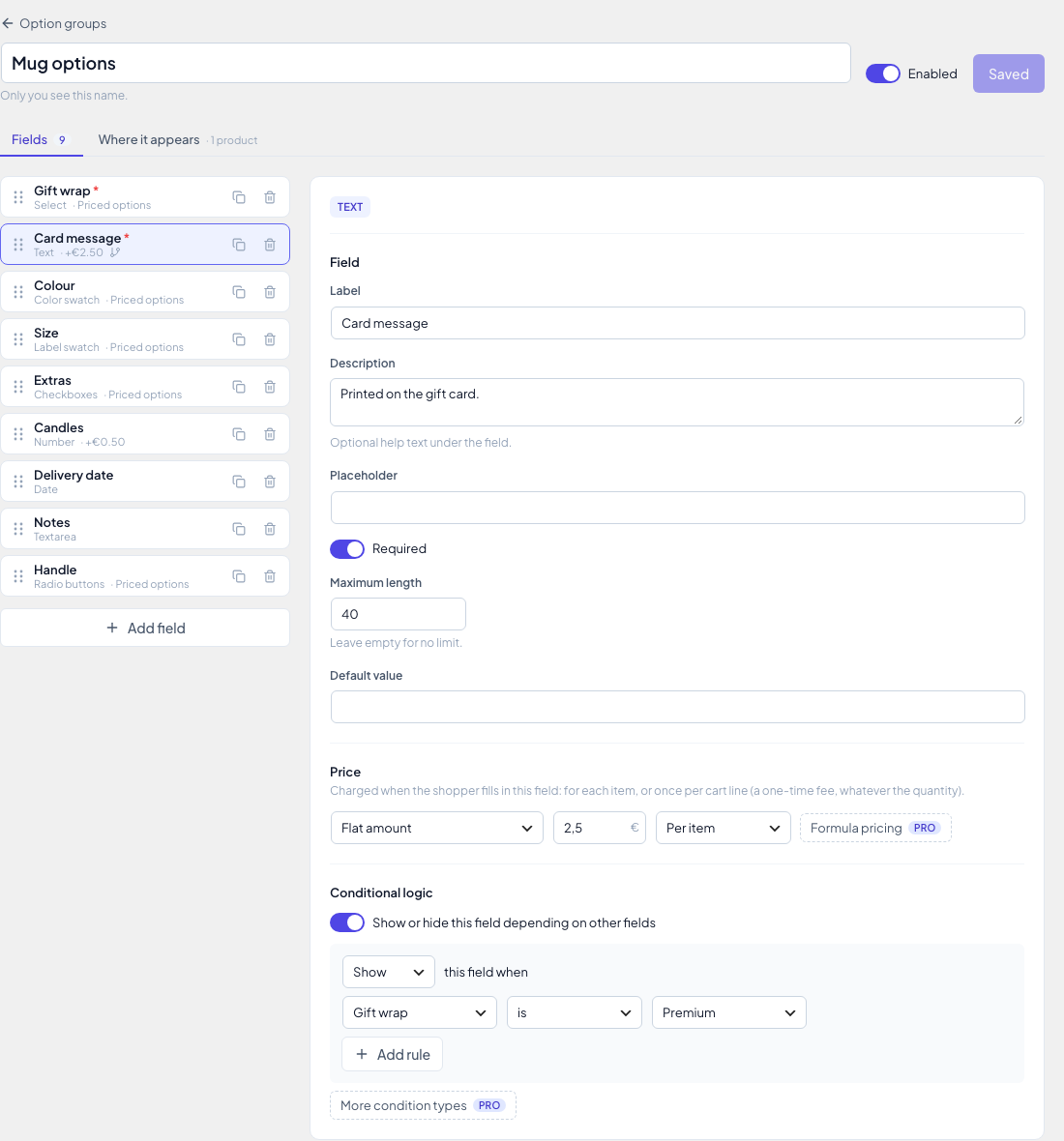Delete the Notes field
This screenshot has height=1141, width=1064.
pos(270,528)
